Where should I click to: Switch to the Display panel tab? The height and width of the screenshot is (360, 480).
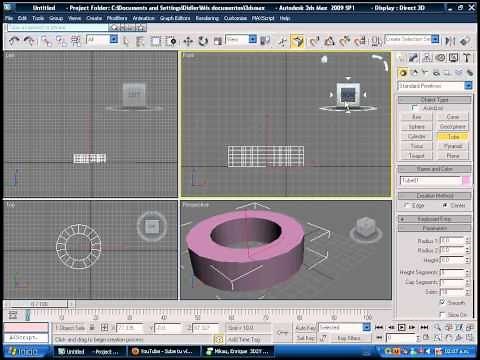pyautogui.click(x=453, y=58)
